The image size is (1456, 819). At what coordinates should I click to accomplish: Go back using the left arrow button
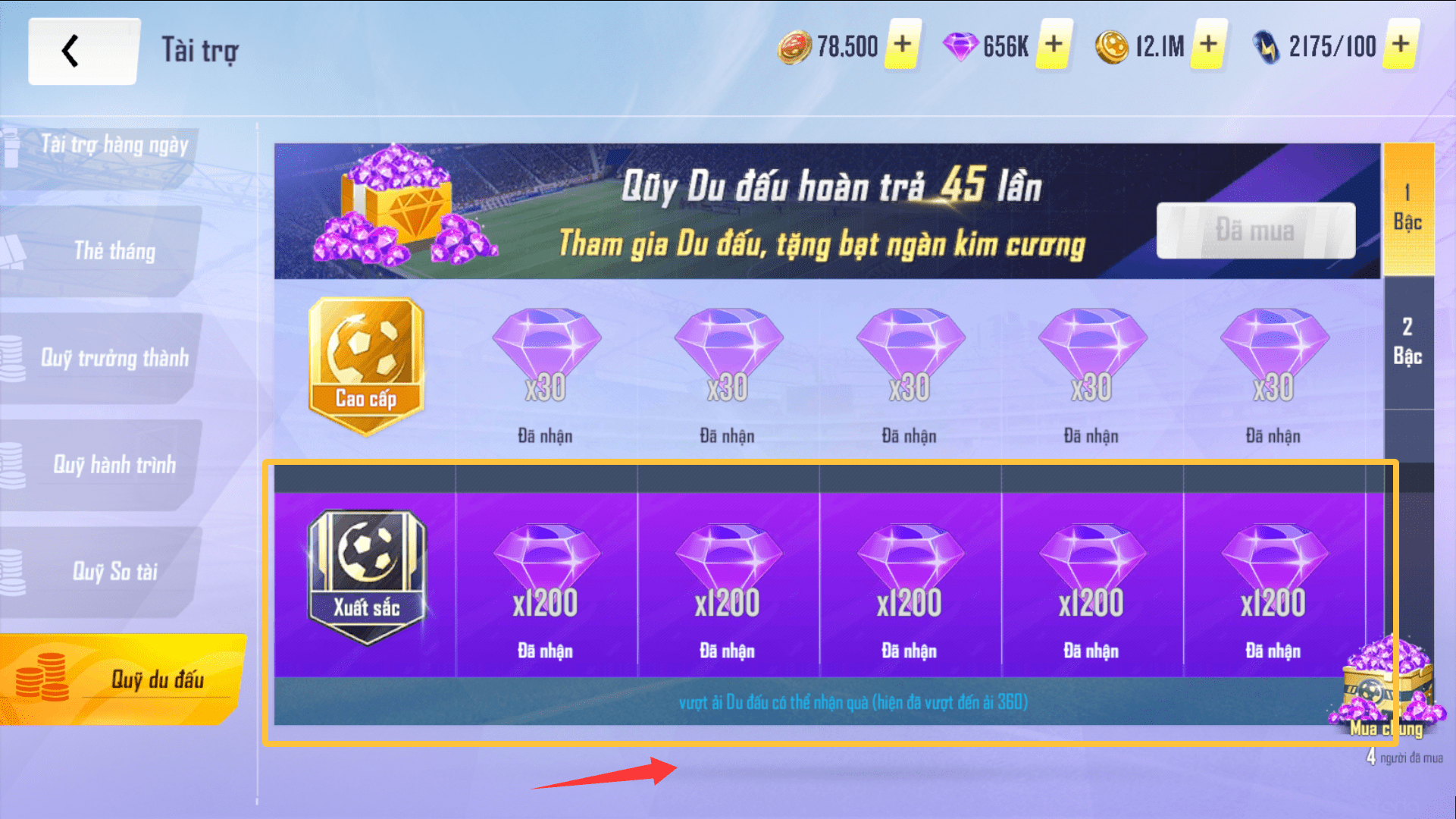click(83, 52)
